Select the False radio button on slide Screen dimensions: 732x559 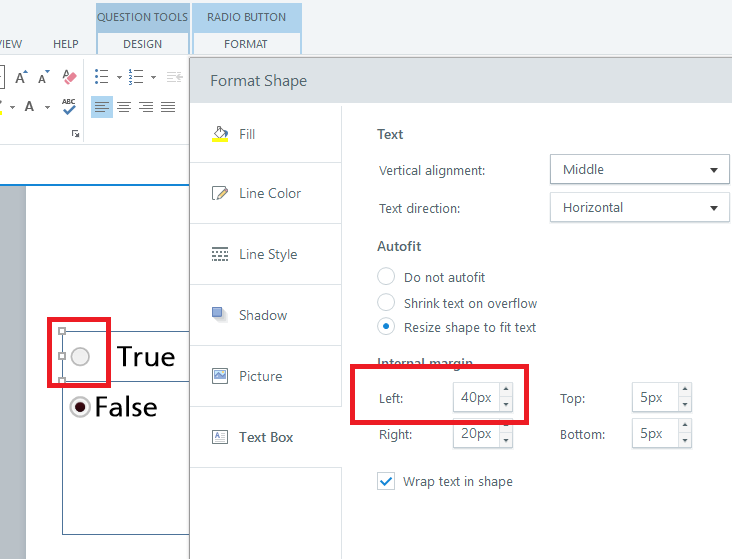pos(80,407)
